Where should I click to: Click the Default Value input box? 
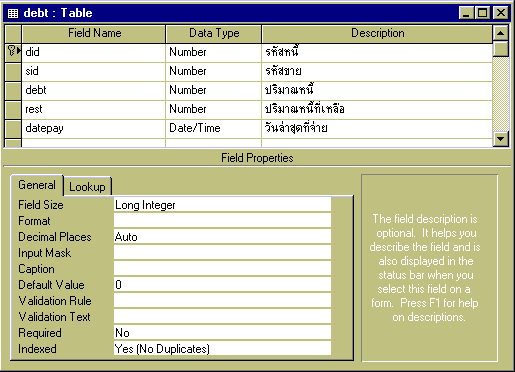[222, 285]
